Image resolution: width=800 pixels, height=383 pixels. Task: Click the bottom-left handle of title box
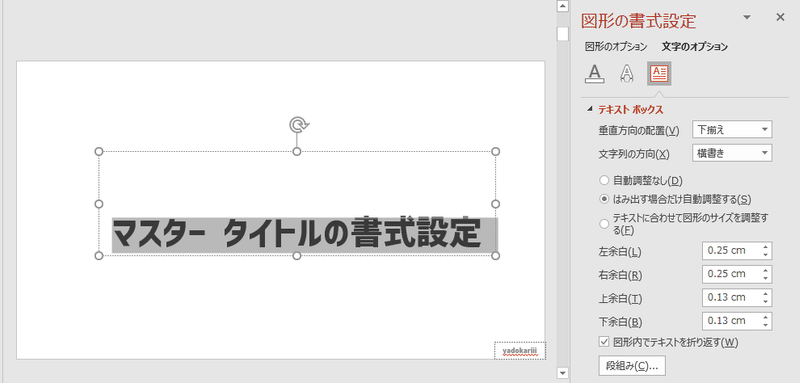click(x=99, y=256)
